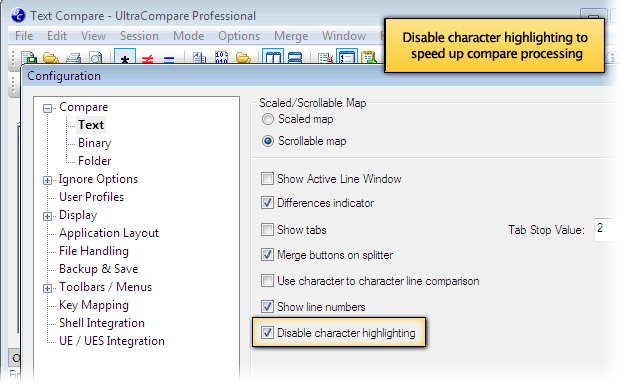Select the horizontal stacked layout icon
The image size is (625, 388).
click(x=294, y=58)
